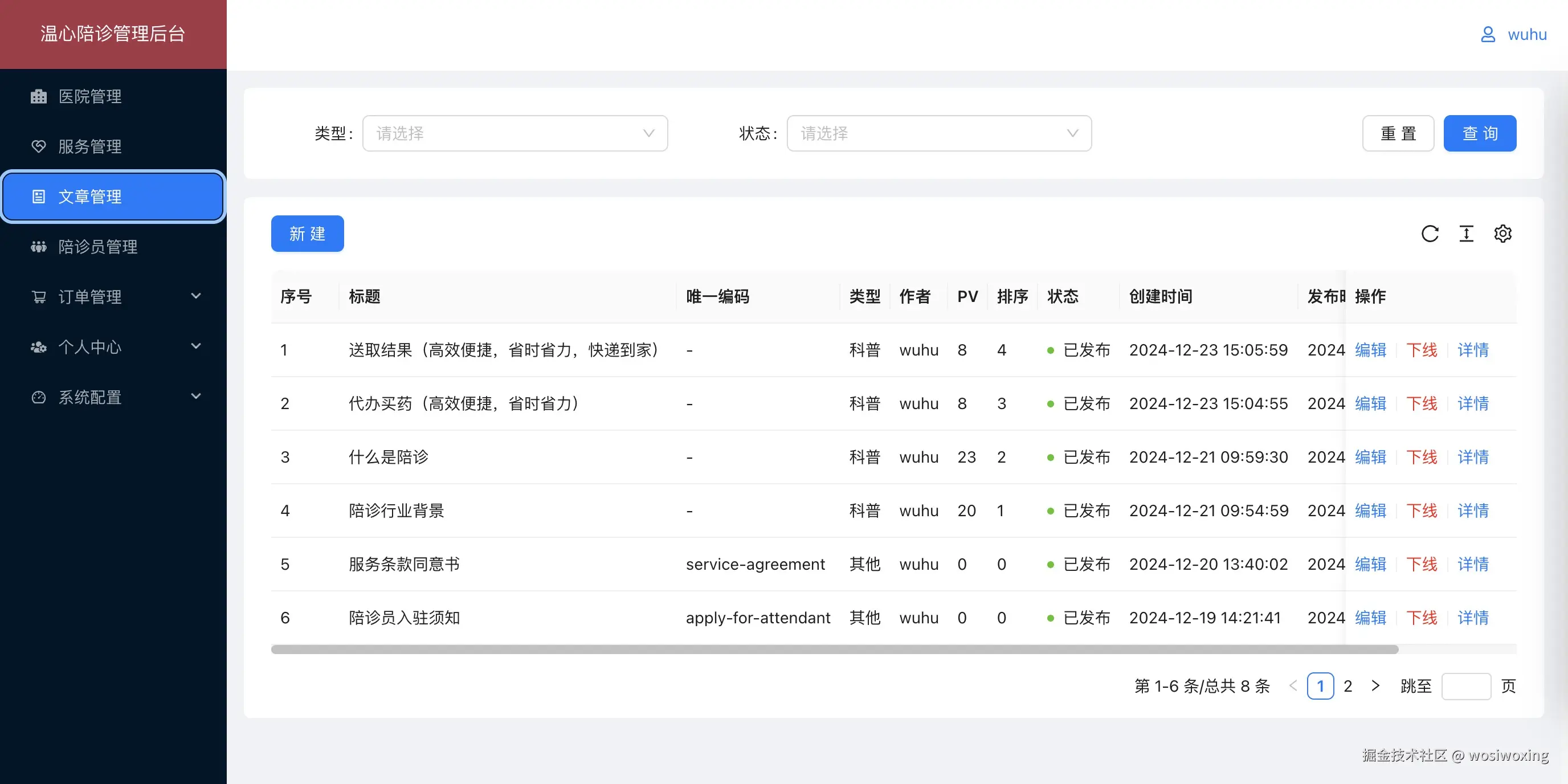Expand the 订单管理 submenu
Image resolution: width=1568 pixels, height=784 pixels.
point(195,296)
